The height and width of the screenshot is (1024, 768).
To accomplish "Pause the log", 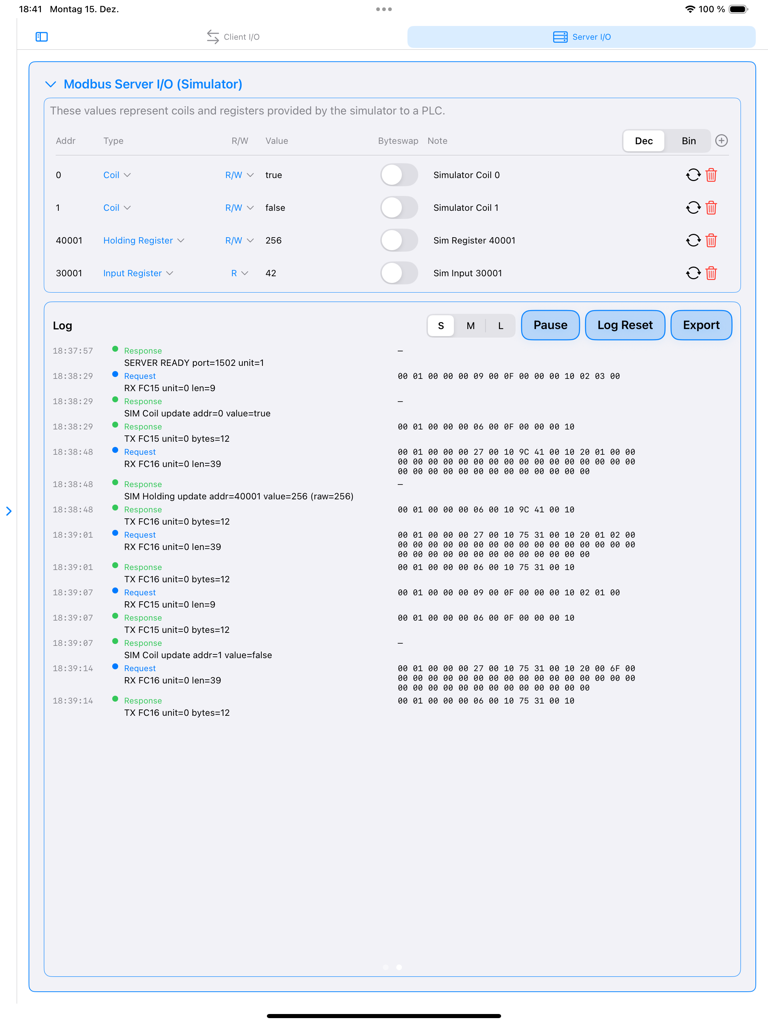I will [x=551, y=325].
